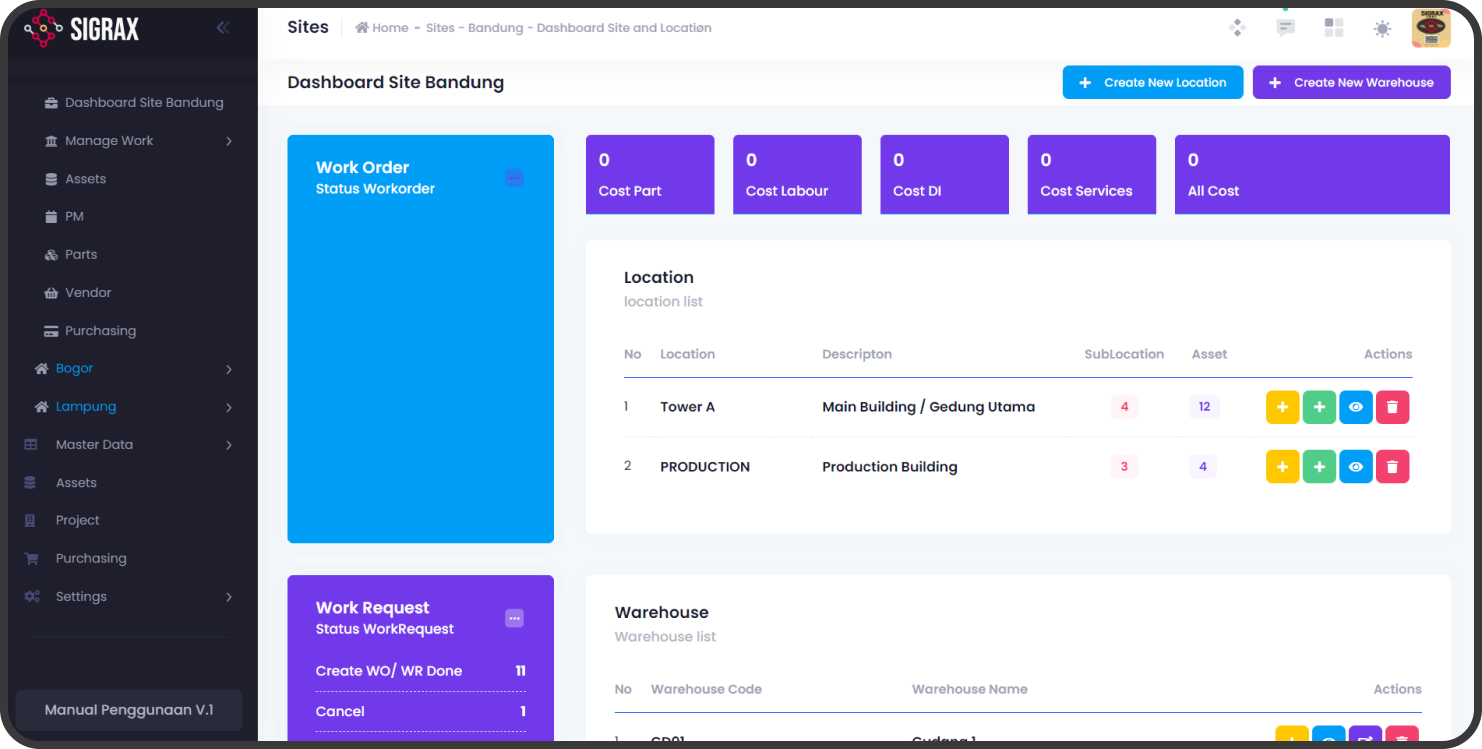
Task: Open Parts in the sidebar menu
Action: click(x=81, y=255)
